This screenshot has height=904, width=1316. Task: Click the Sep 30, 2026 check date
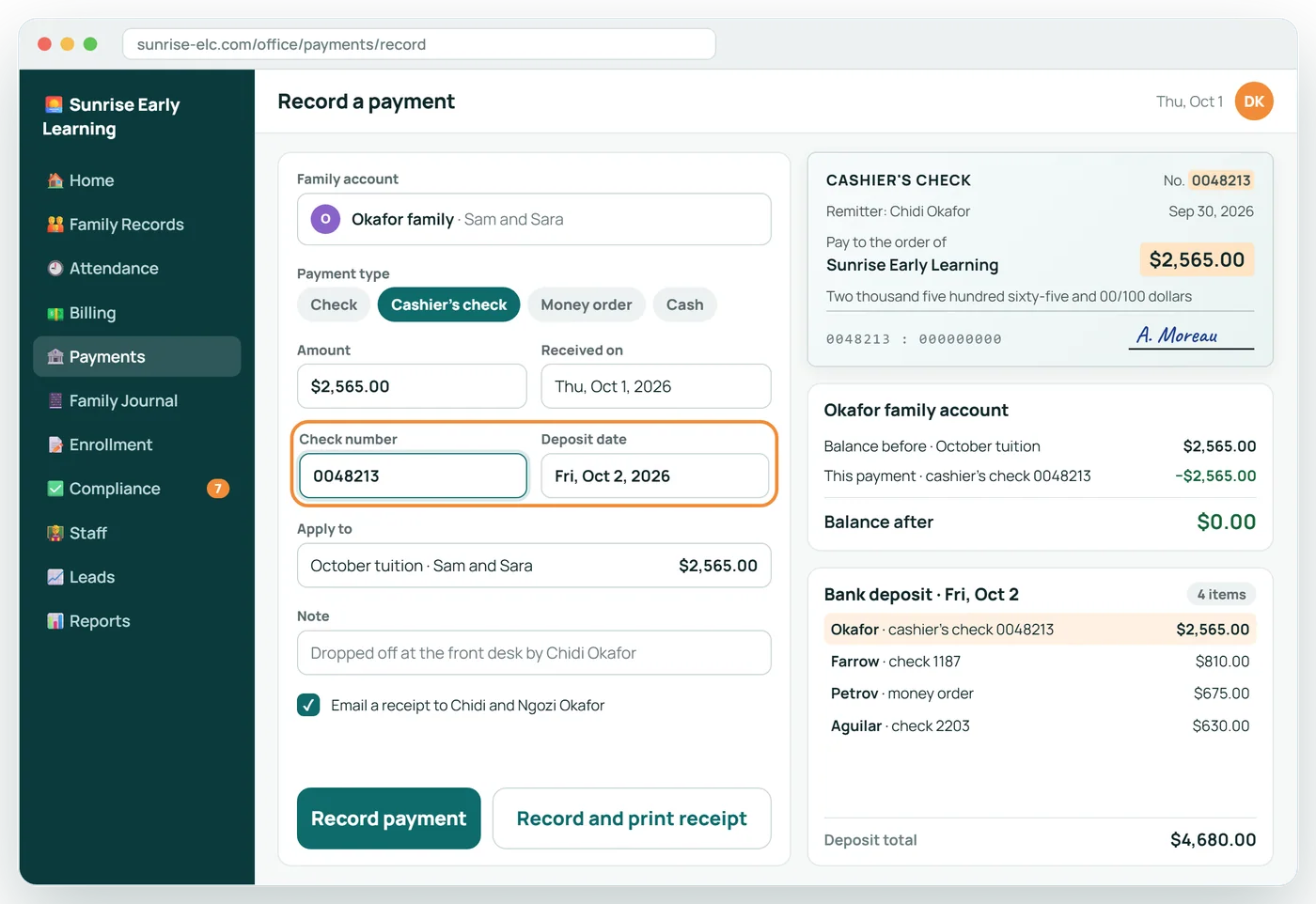[1211, 211]
